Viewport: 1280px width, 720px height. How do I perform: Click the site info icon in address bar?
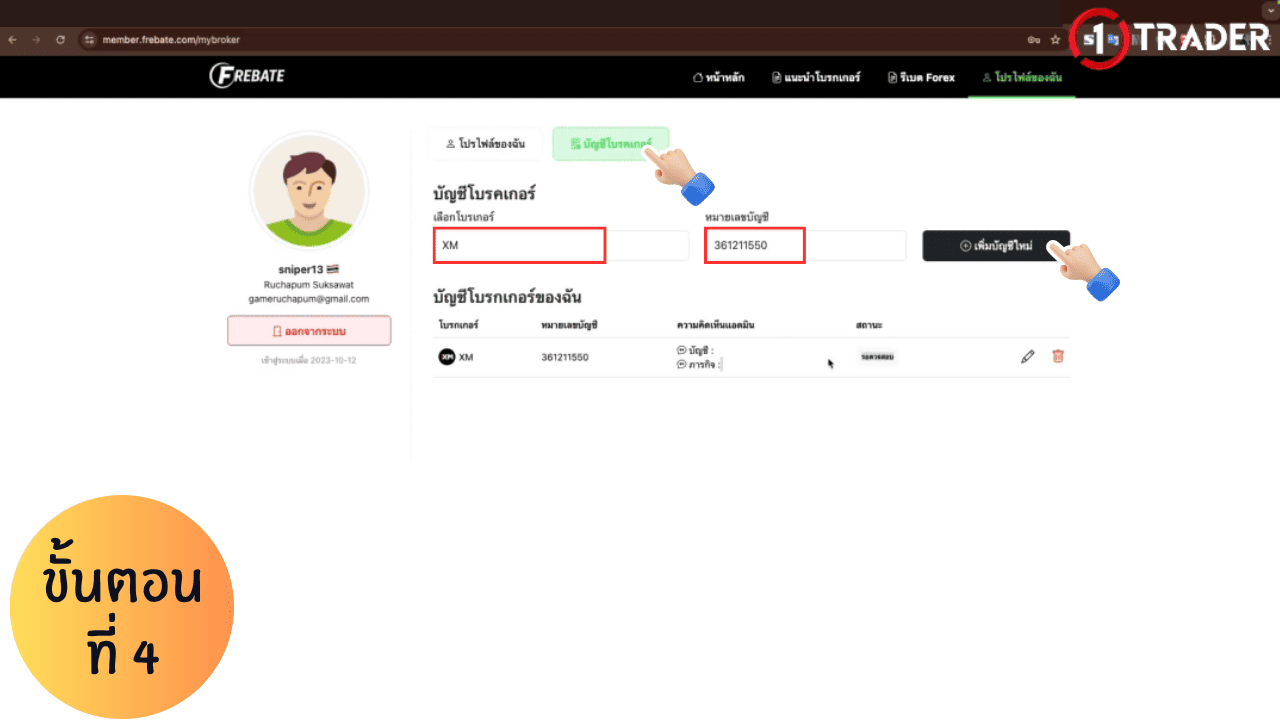tap(89, 40)
